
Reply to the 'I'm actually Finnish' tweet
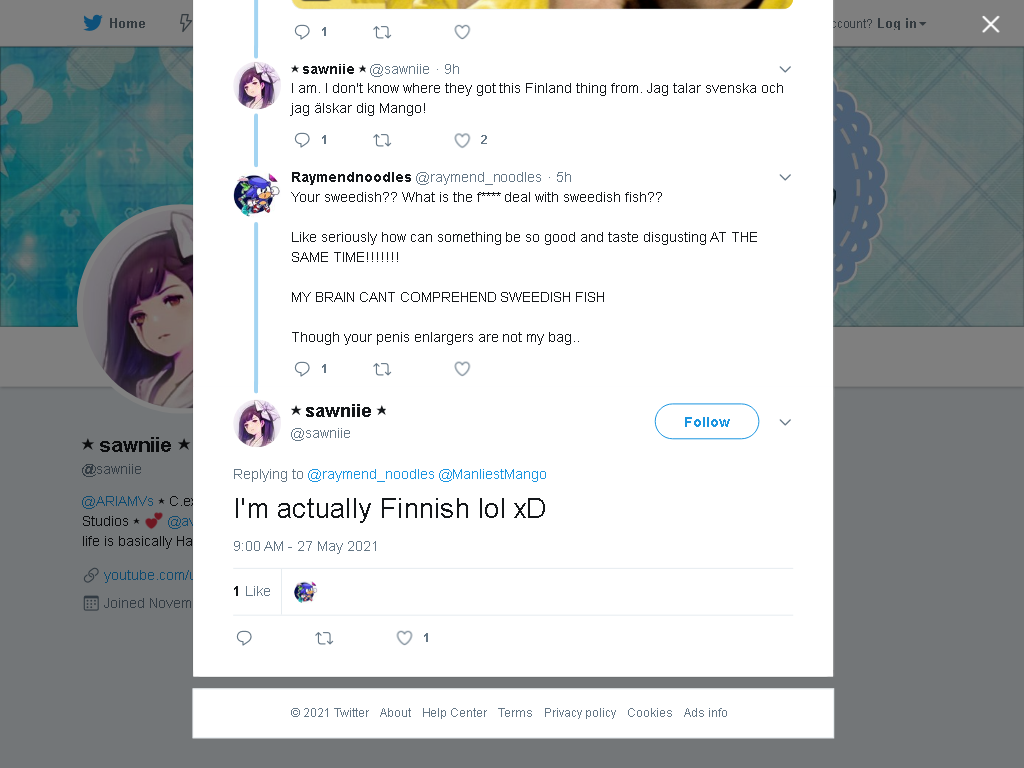pyautogui.click(x=244, y=638)
